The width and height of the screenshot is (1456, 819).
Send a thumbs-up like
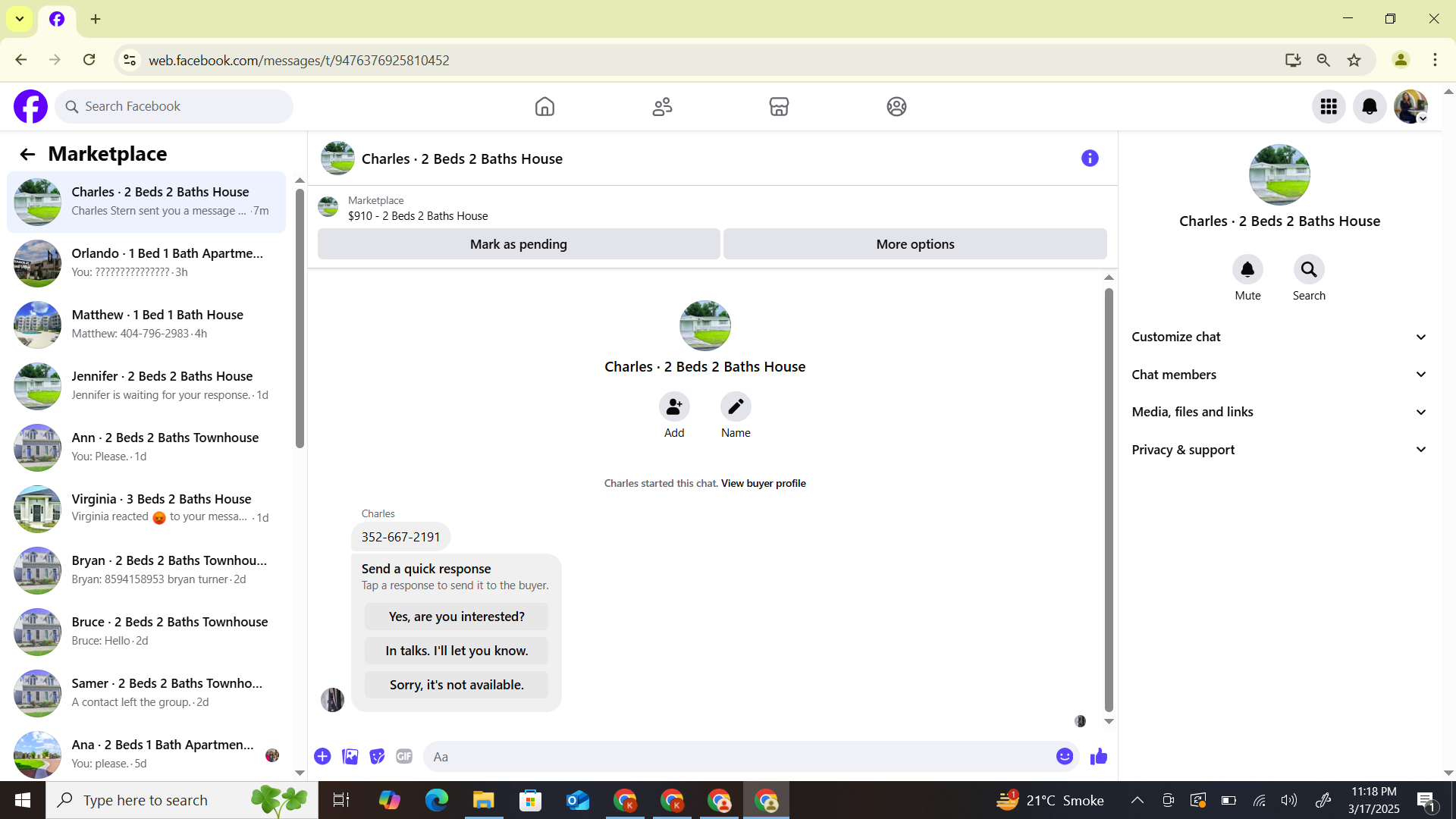[1099, 756]
